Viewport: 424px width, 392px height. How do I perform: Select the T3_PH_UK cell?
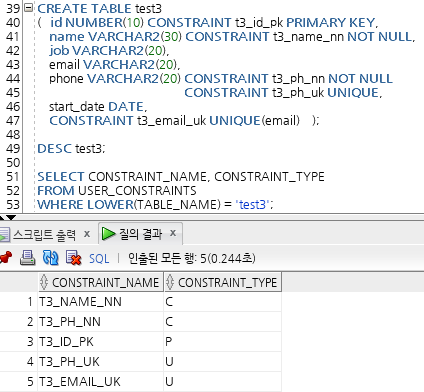[x=101, y=362]
